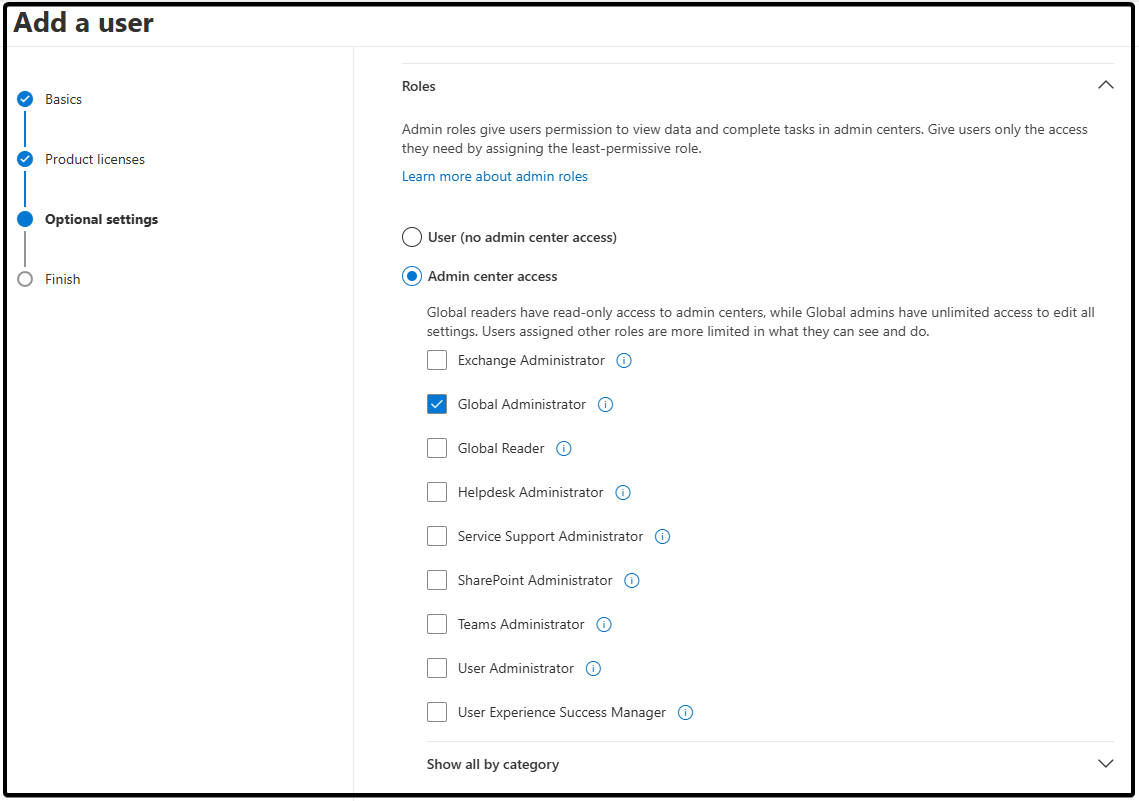Open info icon for Exchange Administrator
Image resolution: width=1139 pixels, height=801 pixels.
(624, 360)
